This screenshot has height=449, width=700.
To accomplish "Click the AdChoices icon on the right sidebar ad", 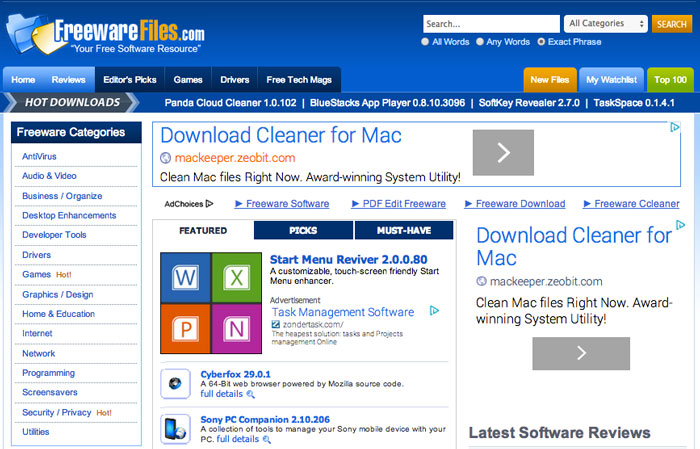I will coord(680,225).
